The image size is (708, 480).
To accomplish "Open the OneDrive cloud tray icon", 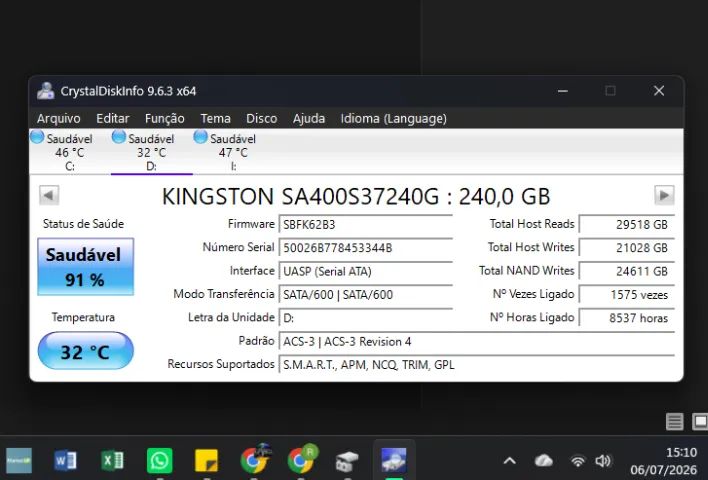I will click(544, 461).
